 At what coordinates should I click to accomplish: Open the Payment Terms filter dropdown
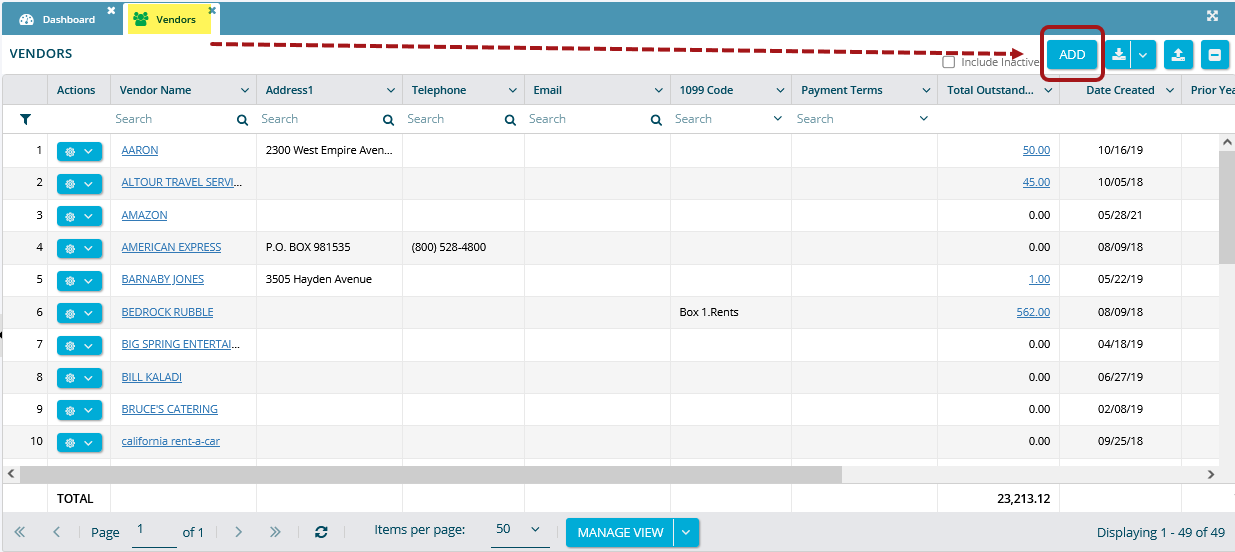click(923, 119)
